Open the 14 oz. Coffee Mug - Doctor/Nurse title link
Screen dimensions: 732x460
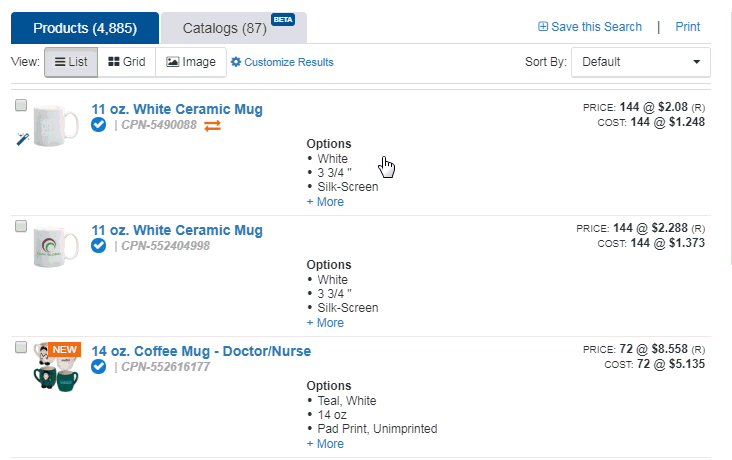coord(201,351)
